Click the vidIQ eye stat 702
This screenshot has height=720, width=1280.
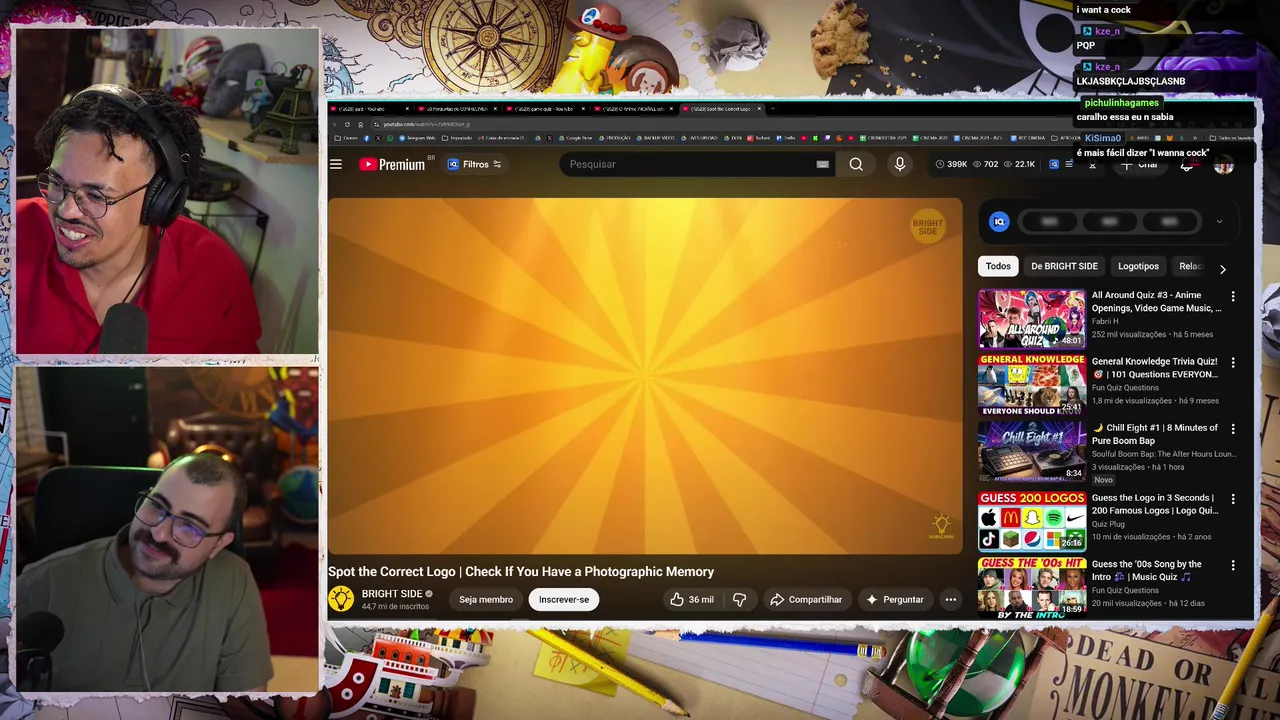[x=984, y=164]
